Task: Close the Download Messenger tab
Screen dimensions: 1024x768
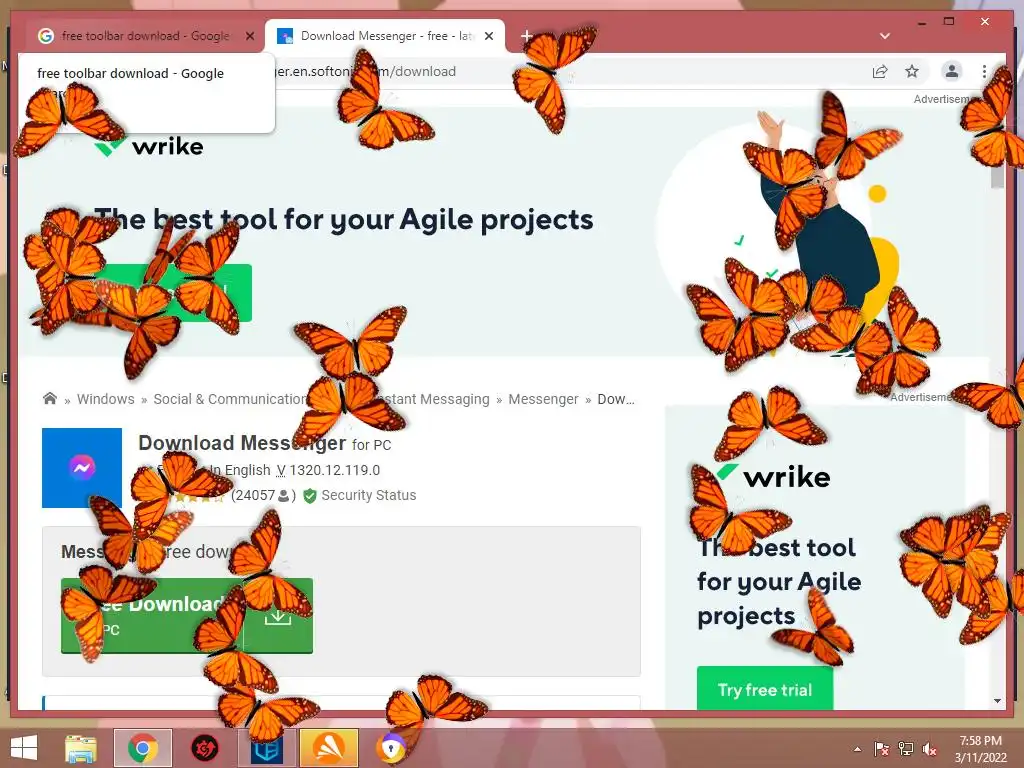Action: tap(488, 36)
